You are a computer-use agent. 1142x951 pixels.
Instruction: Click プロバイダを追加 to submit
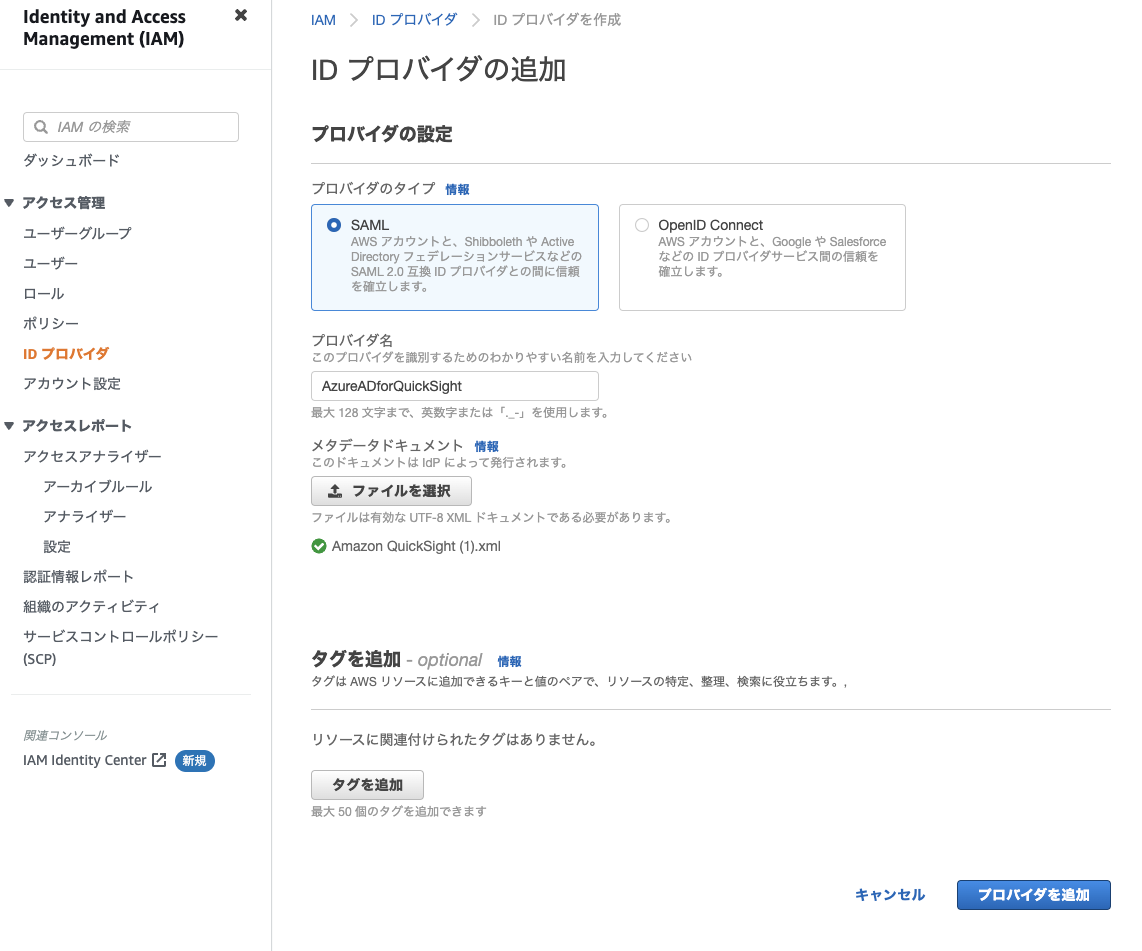1033,895
